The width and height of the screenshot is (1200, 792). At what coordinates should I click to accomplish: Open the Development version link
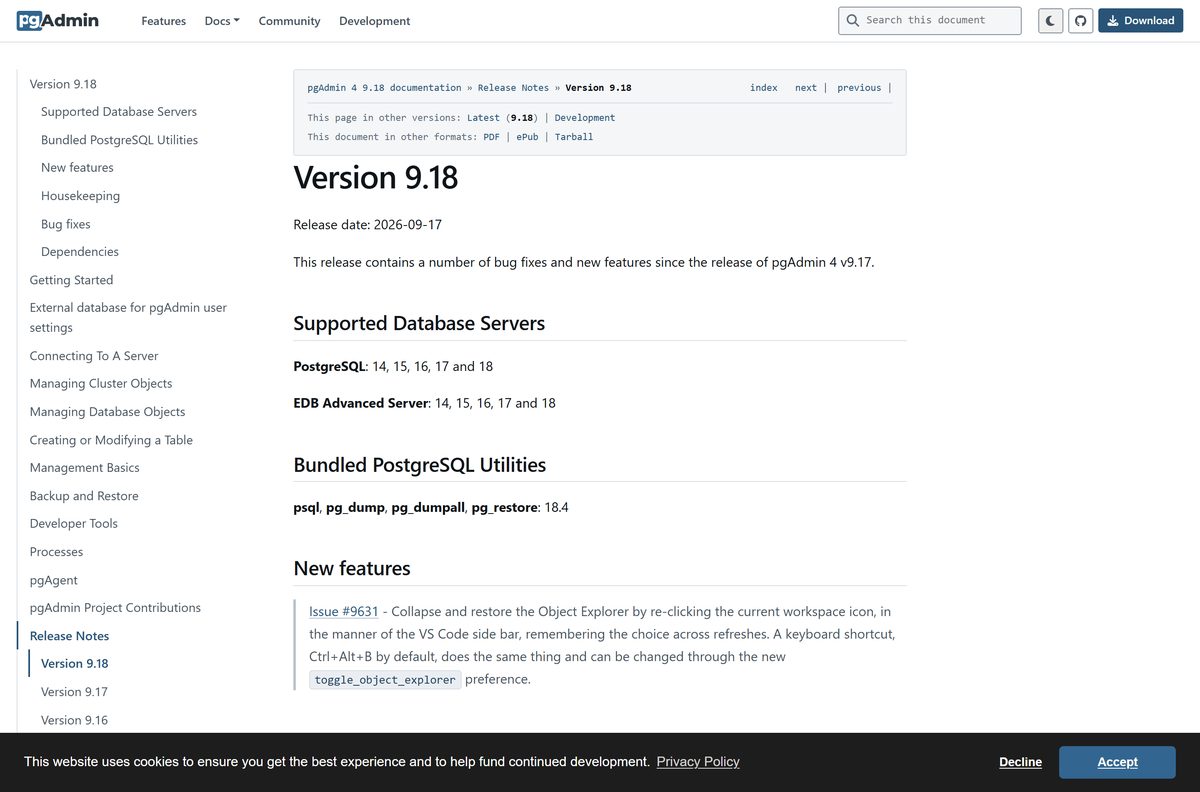pyautogui.click(x=585, y=118)
